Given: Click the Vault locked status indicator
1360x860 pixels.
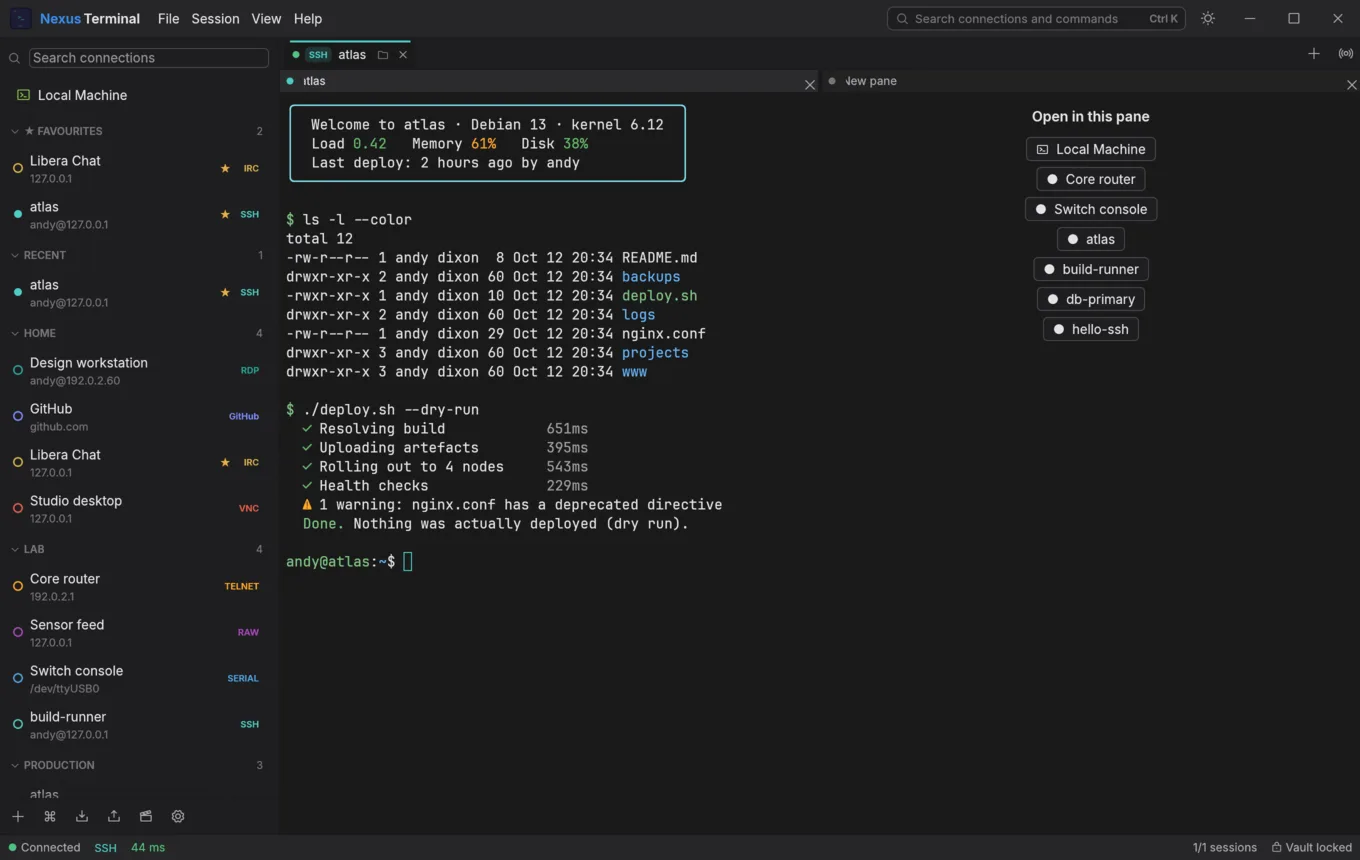Looking at the screenshot, I should (1312, 847).
